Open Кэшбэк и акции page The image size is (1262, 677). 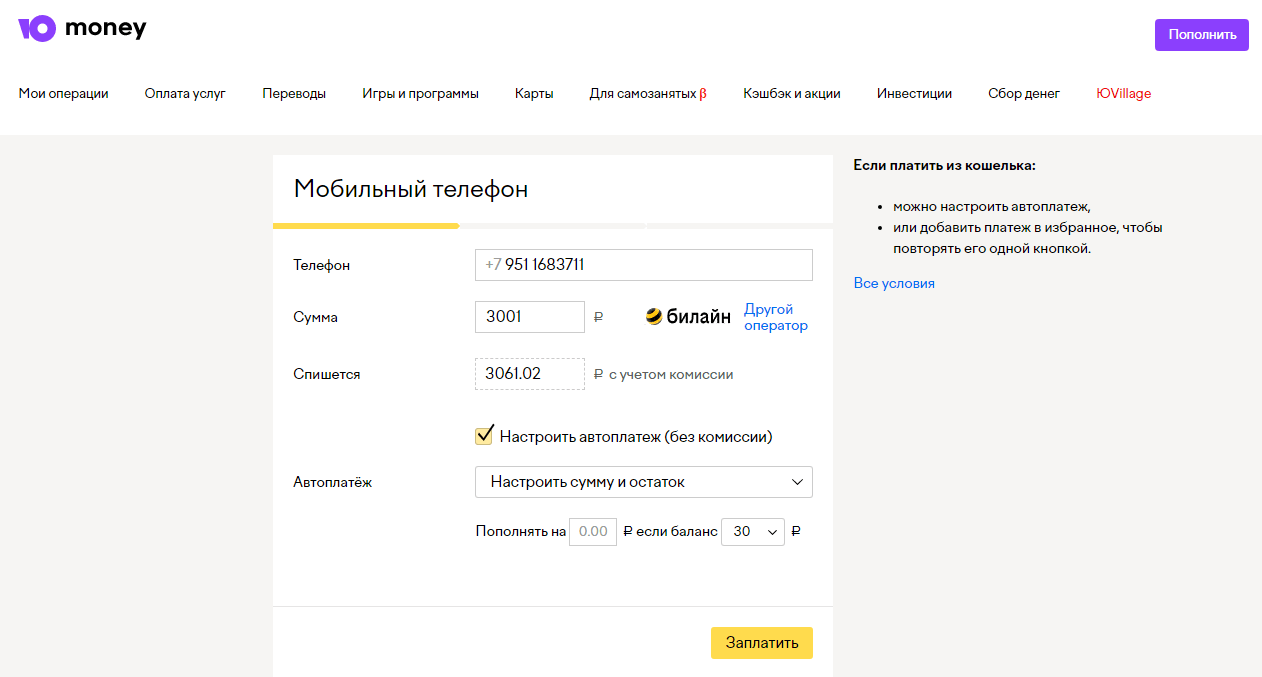[x=791, y=94]
